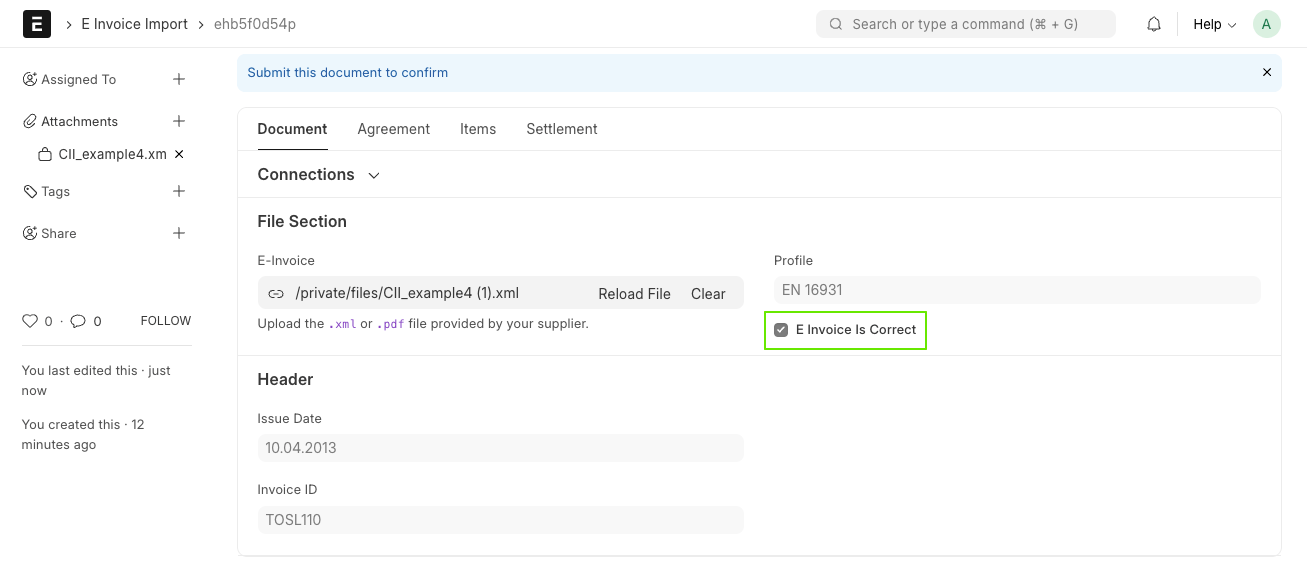The height and width of the screenshot is (574, 1307).
Task: Open the notifications bell
Action: coord(1154,24)
